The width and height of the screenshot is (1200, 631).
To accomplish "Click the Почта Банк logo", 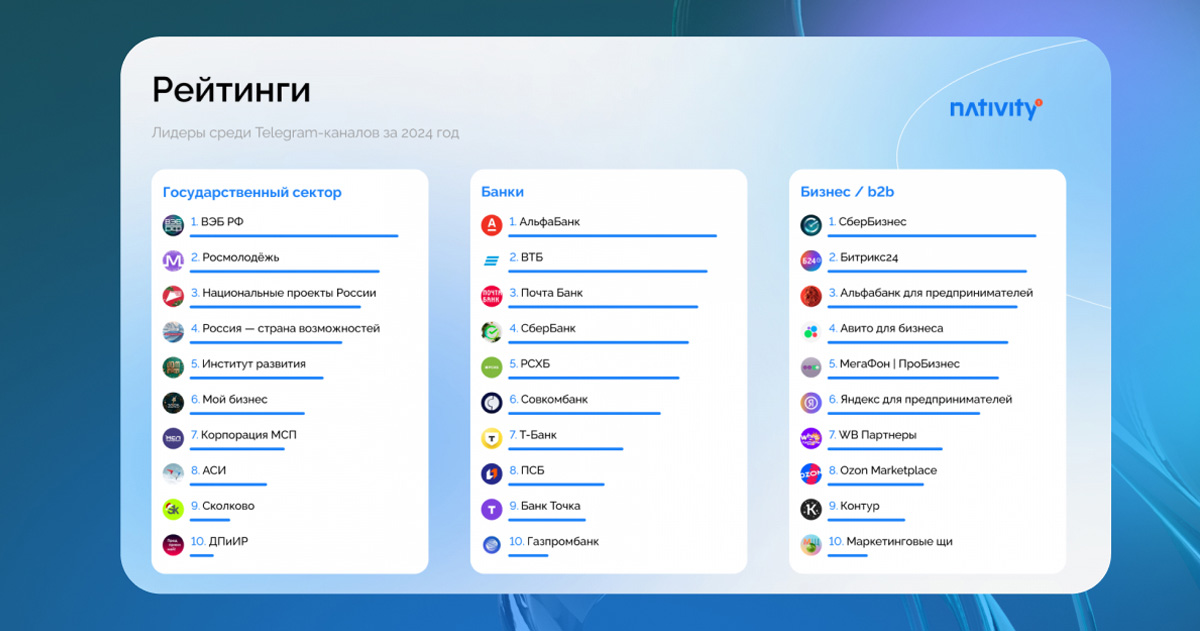I will tap(491, 296).
